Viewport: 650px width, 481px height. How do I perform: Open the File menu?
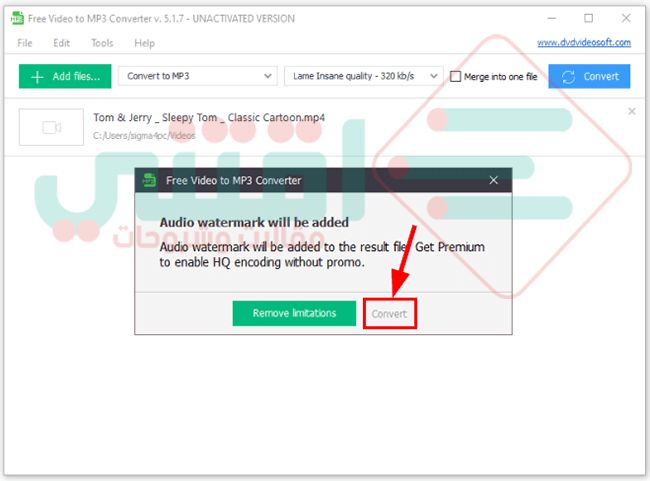click(25, 43)
